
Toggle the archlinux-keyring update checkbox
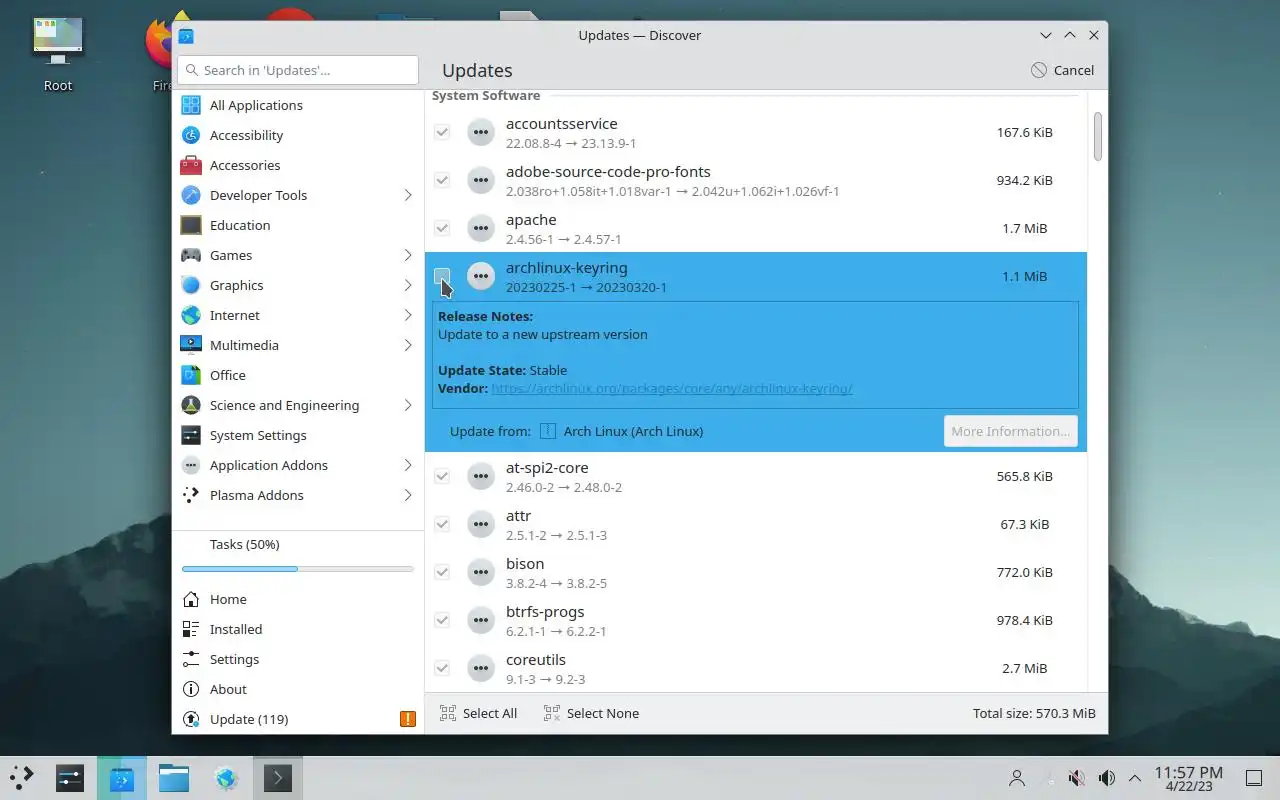(442, 276)
